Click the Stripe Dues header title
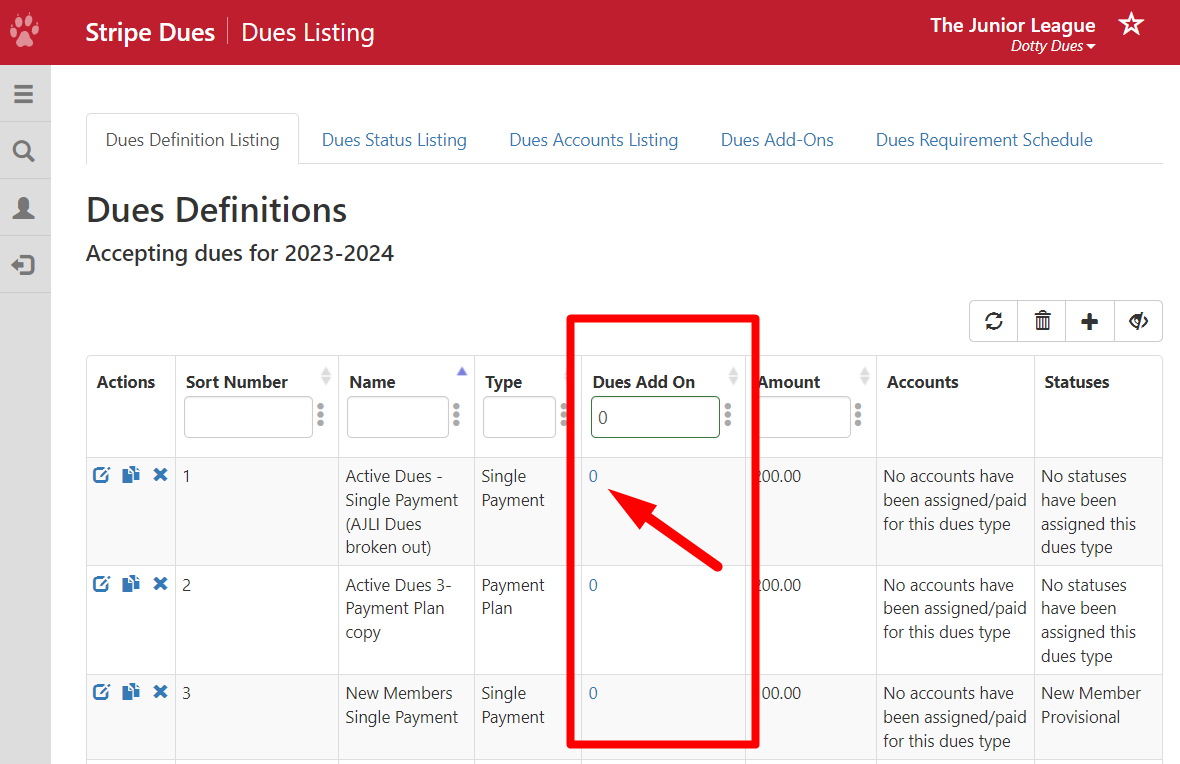 150,32
